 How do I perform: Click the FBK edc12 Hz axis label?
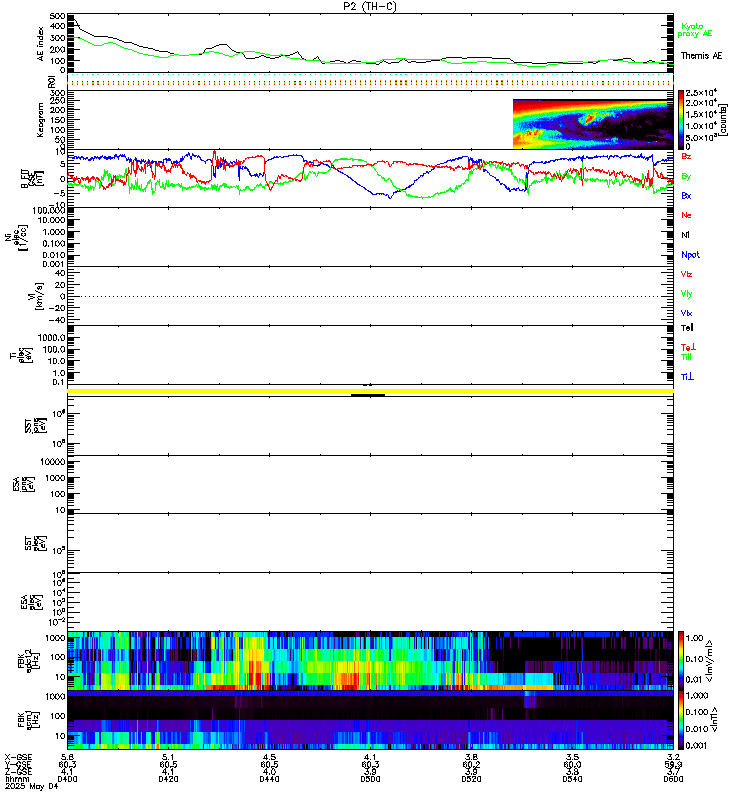[28, 660]
